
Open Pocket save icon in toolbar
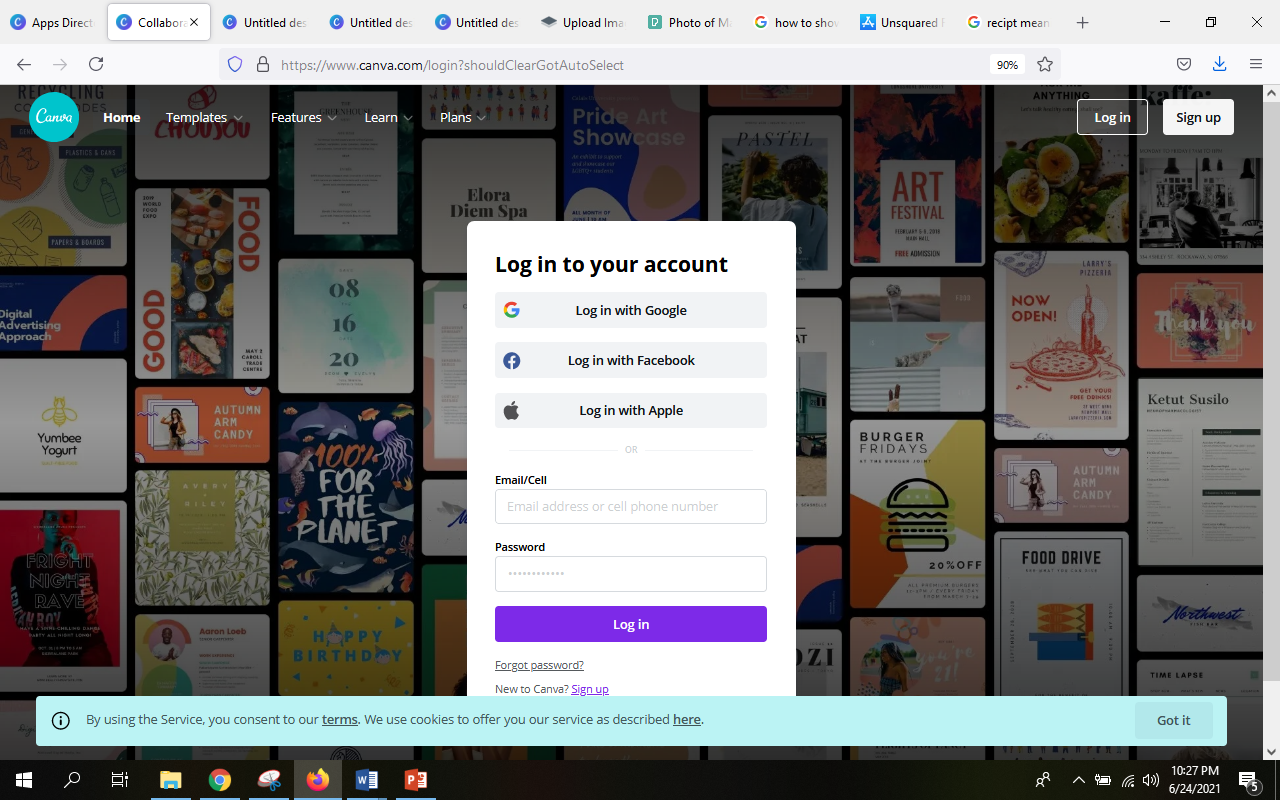point(1183,64)
